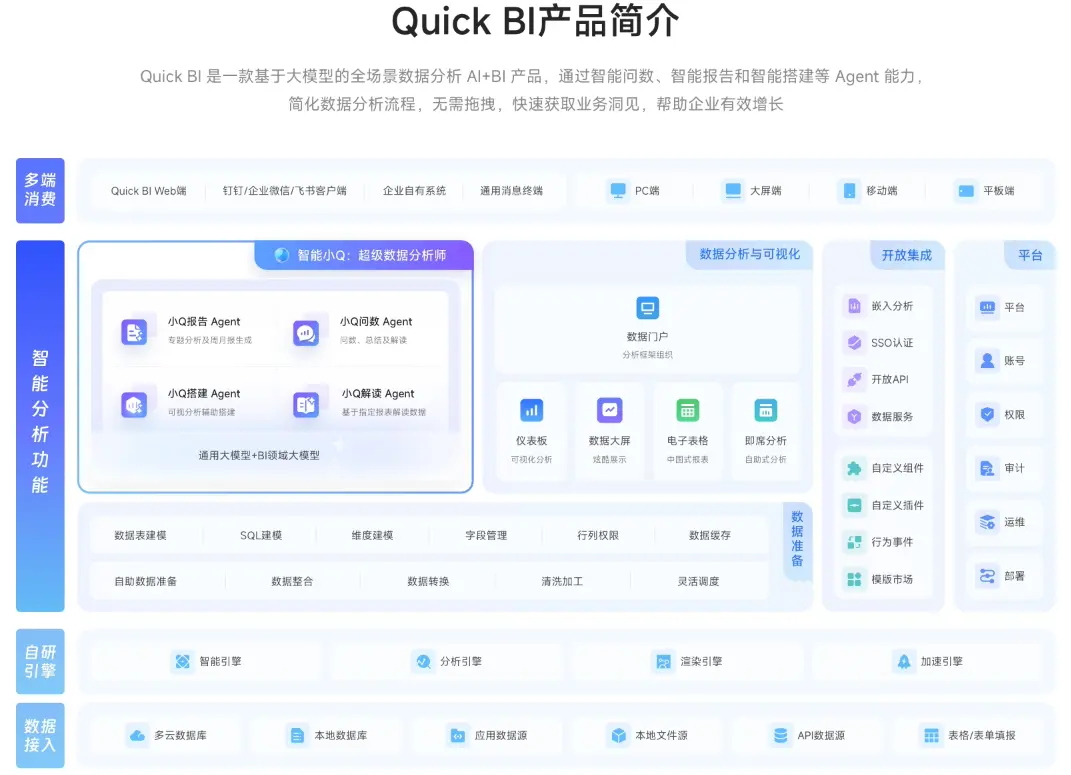This screenshot has height=775, width=1071.
Task: Click the 企业自有系统 text
Action: pos(414,191)
